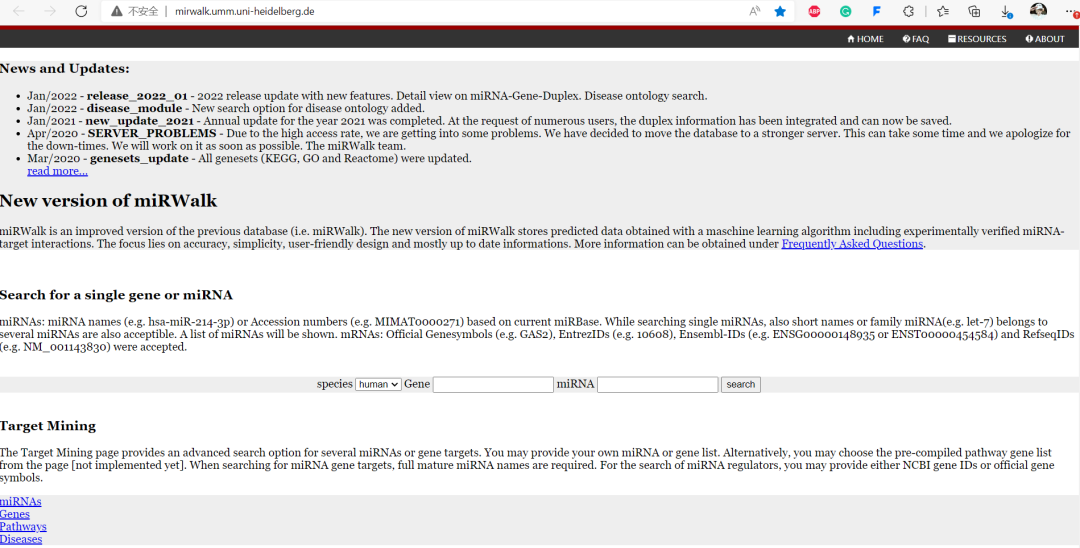Image resolution: width=1080 pixels, height=548 pixels.
Task: Open the ABOUT page
Action: point(1045,39)
